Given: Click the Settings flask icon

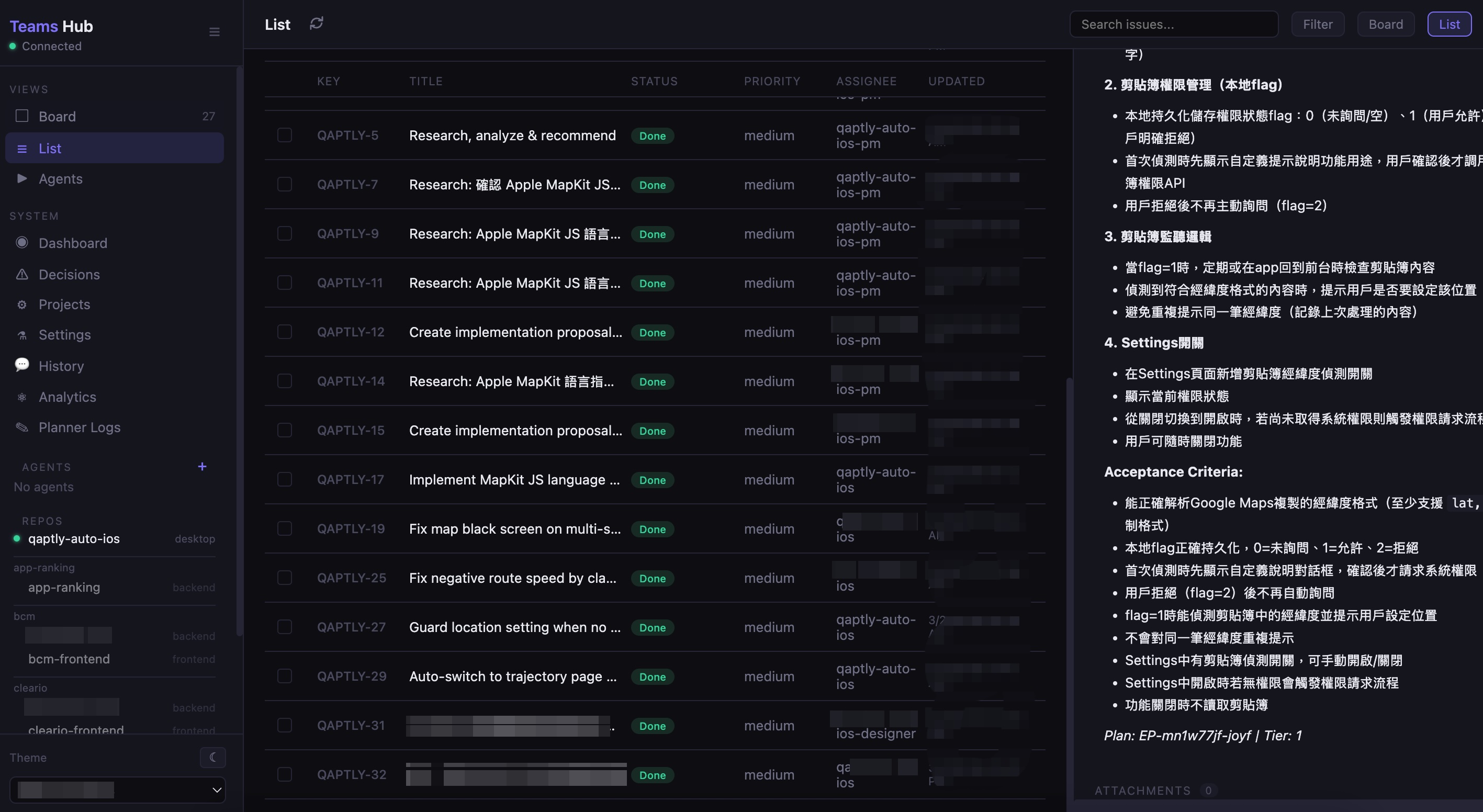Looking at the screenshot, I should (22, 335).
